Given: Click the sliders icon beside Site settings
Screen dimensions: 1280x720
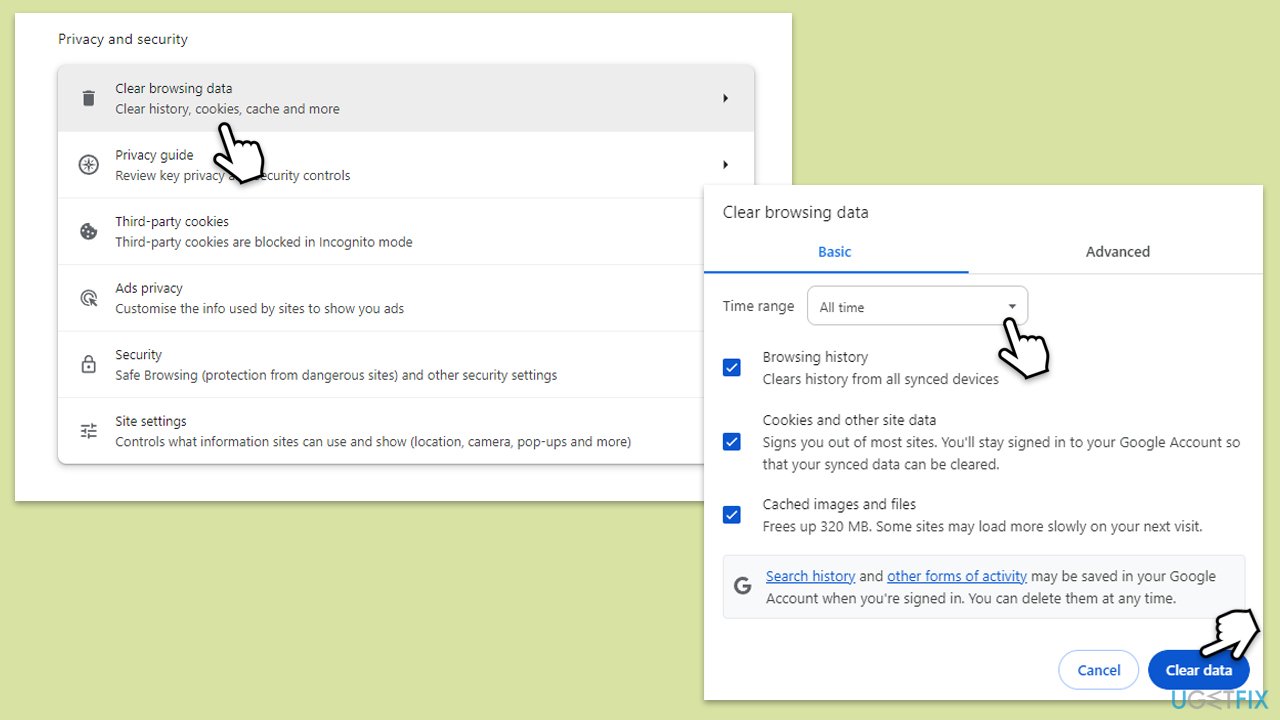Looking at the screenshot, I should pos(89,431).
